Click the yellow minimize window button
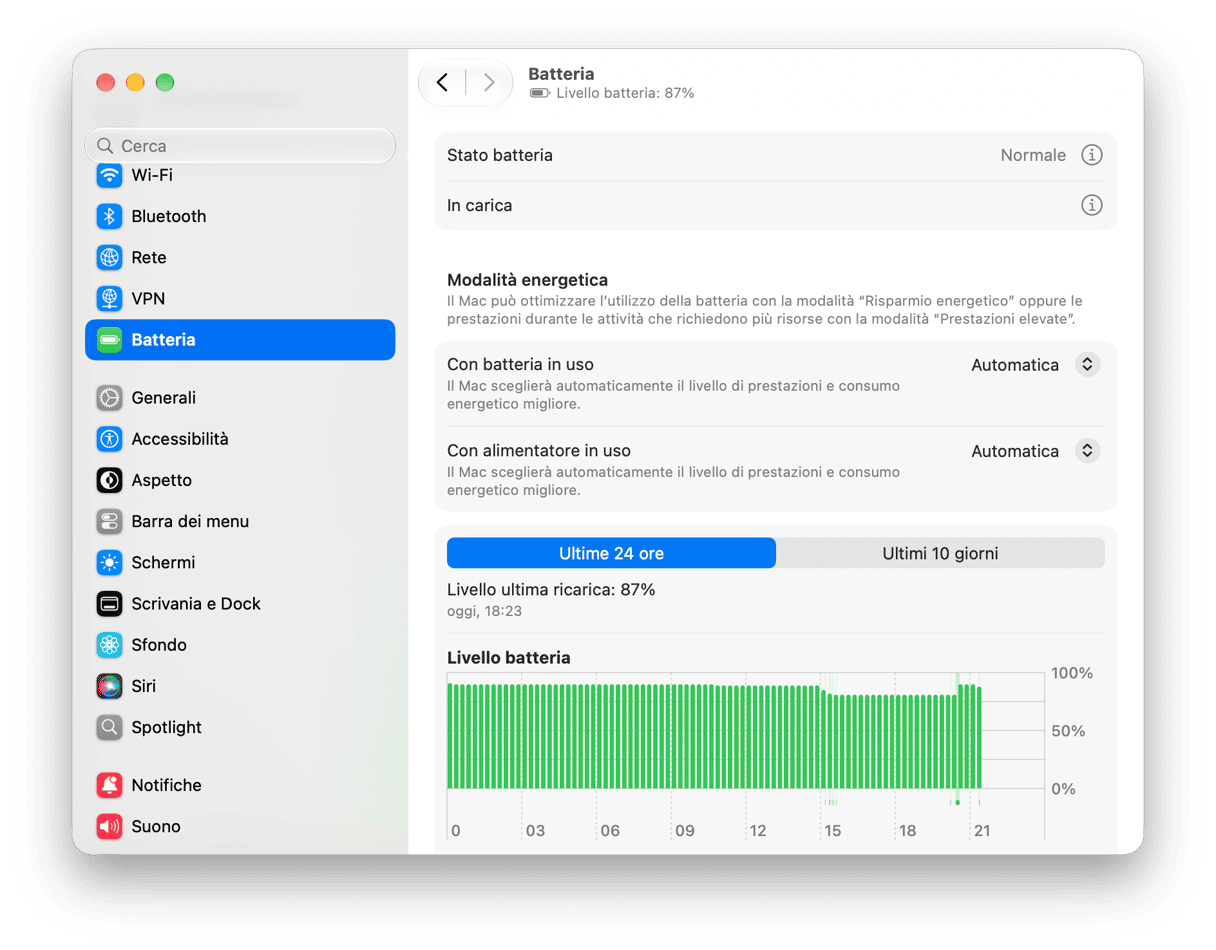This screenshot has width=1216, height=950. [135, 82]
